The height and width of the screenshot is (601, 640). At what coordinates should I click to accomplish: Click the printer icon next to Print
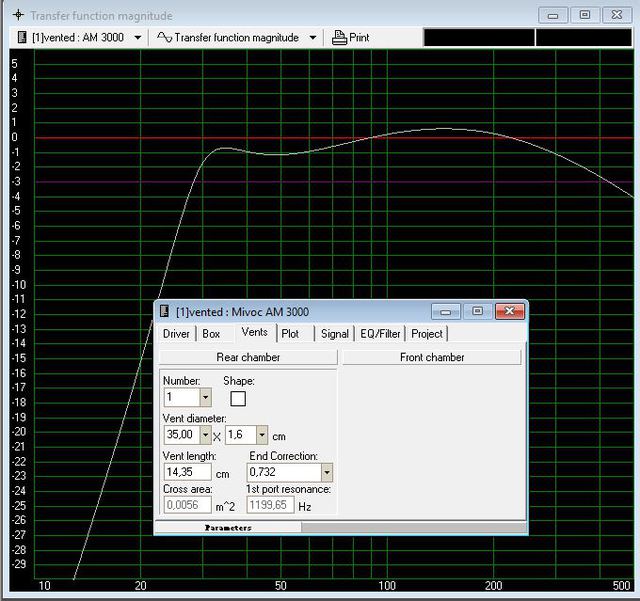coord(339,38)
